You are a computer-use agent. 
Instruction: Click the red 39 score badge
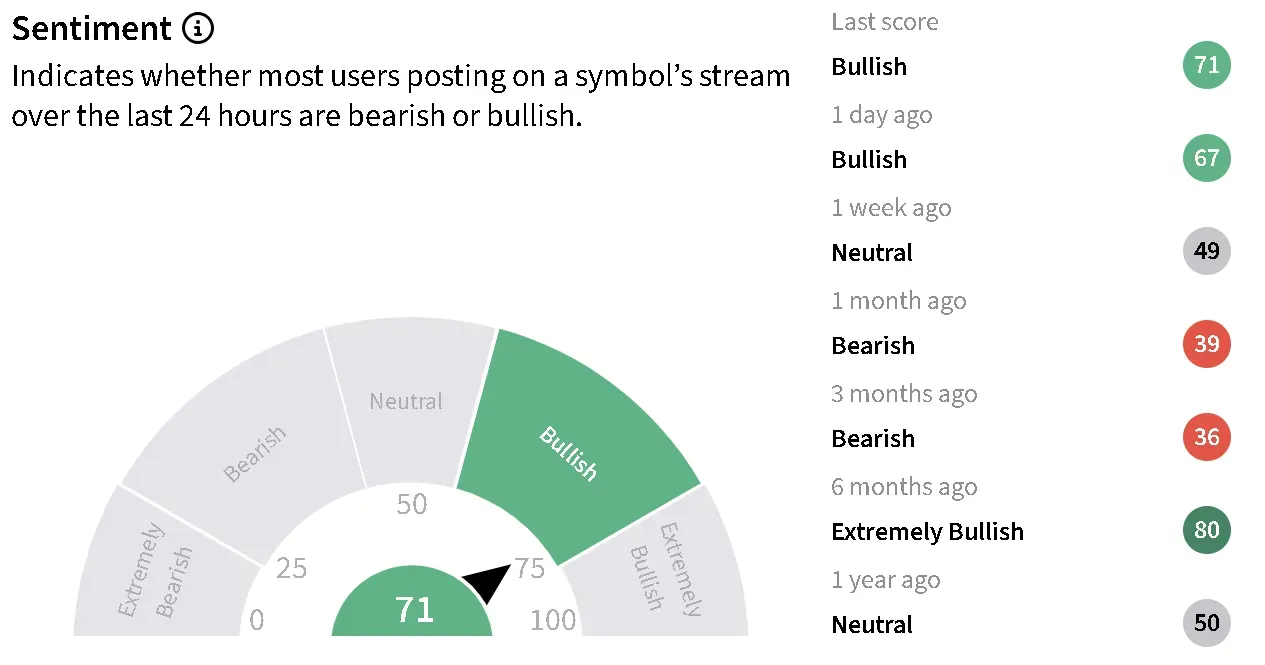point(1206,344)
